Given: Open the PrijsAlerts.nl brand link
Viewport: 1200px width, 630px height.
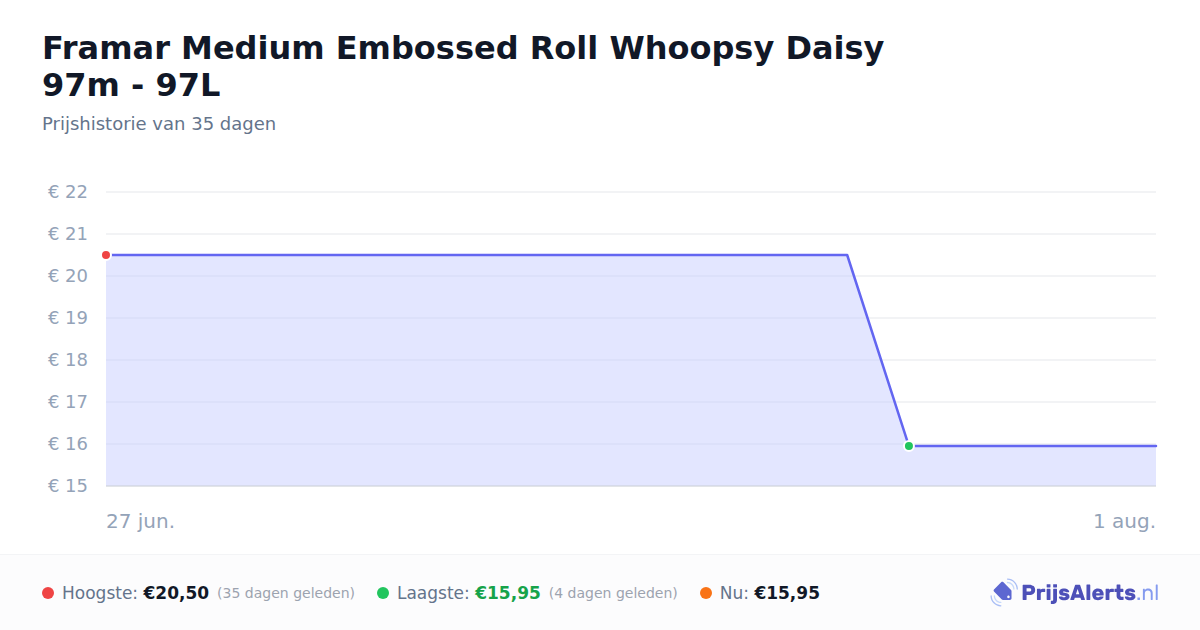Looking at the screenshot, I should (1075, 593).
